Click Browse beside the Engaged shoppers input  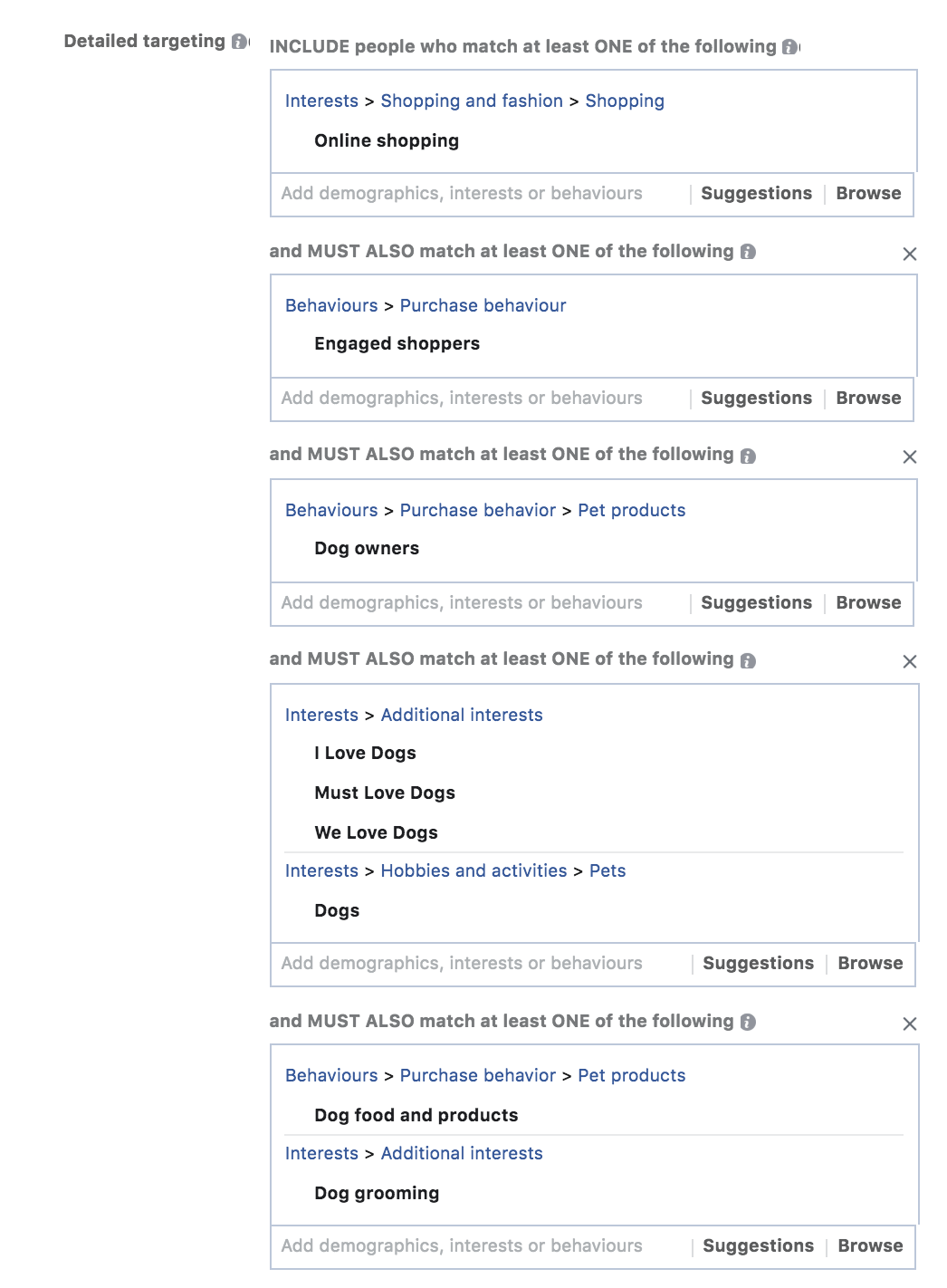[869, 398]
